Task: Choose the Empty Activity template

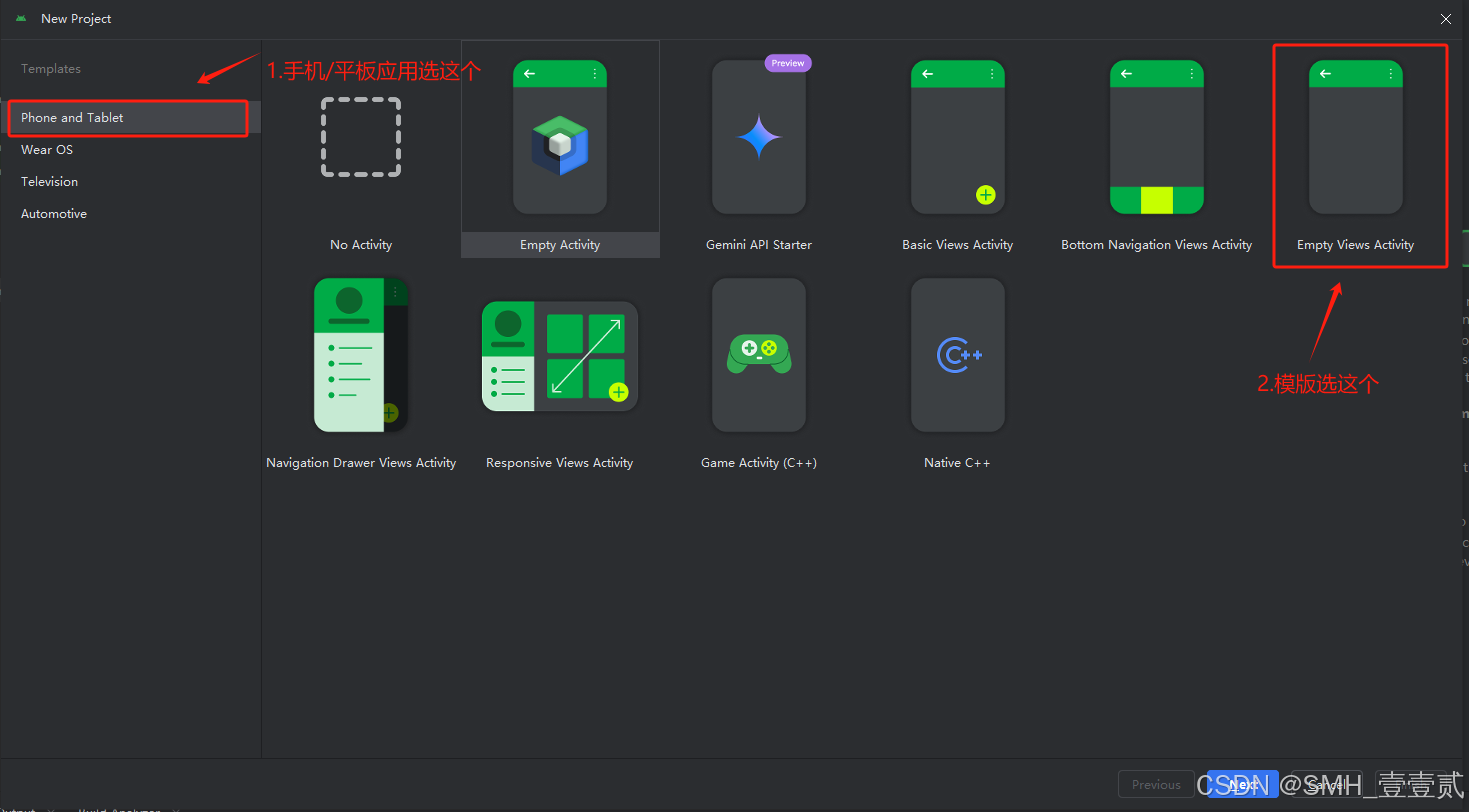Action: pyautogui.click(x=560, y=150)
